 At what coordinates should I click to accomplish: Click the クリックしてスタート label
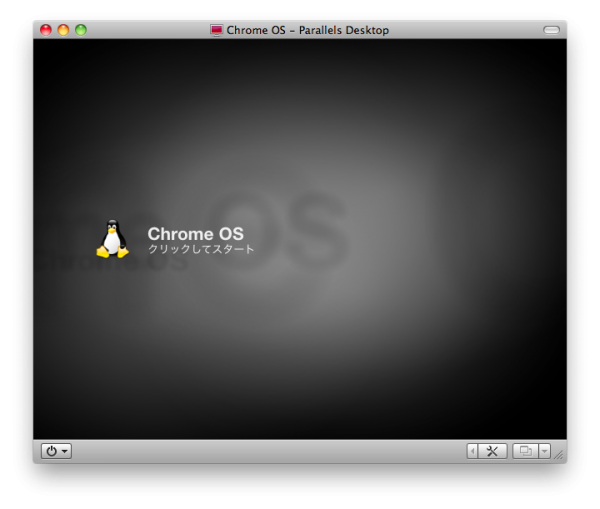point(201,249)
